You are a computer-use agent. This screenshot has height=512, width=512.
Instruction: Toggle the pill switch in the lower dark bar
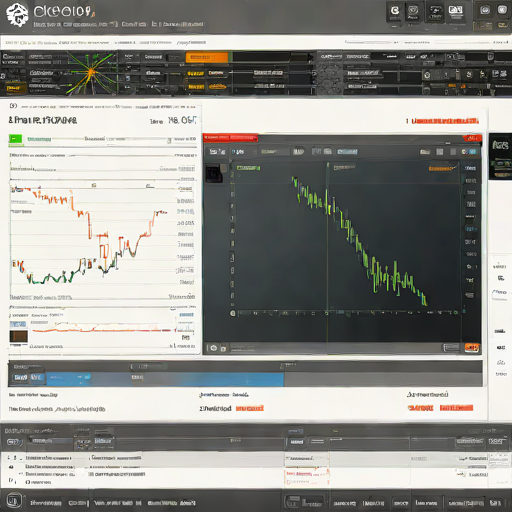(x=14, y=442)
